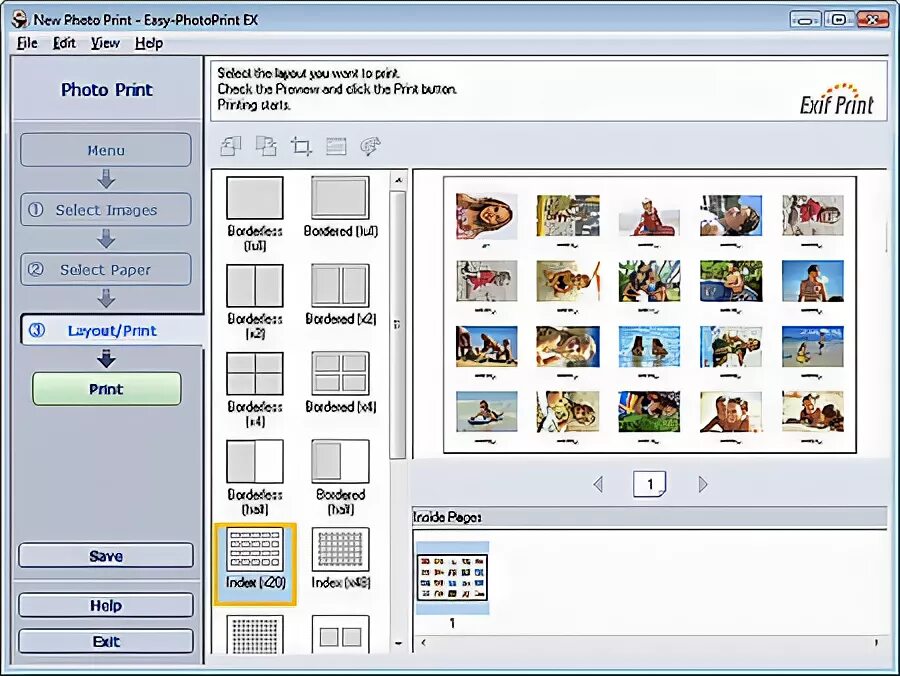The image size is (900, 676).
Task: Go to previous preview page arrow
Action: coord(598,484)
